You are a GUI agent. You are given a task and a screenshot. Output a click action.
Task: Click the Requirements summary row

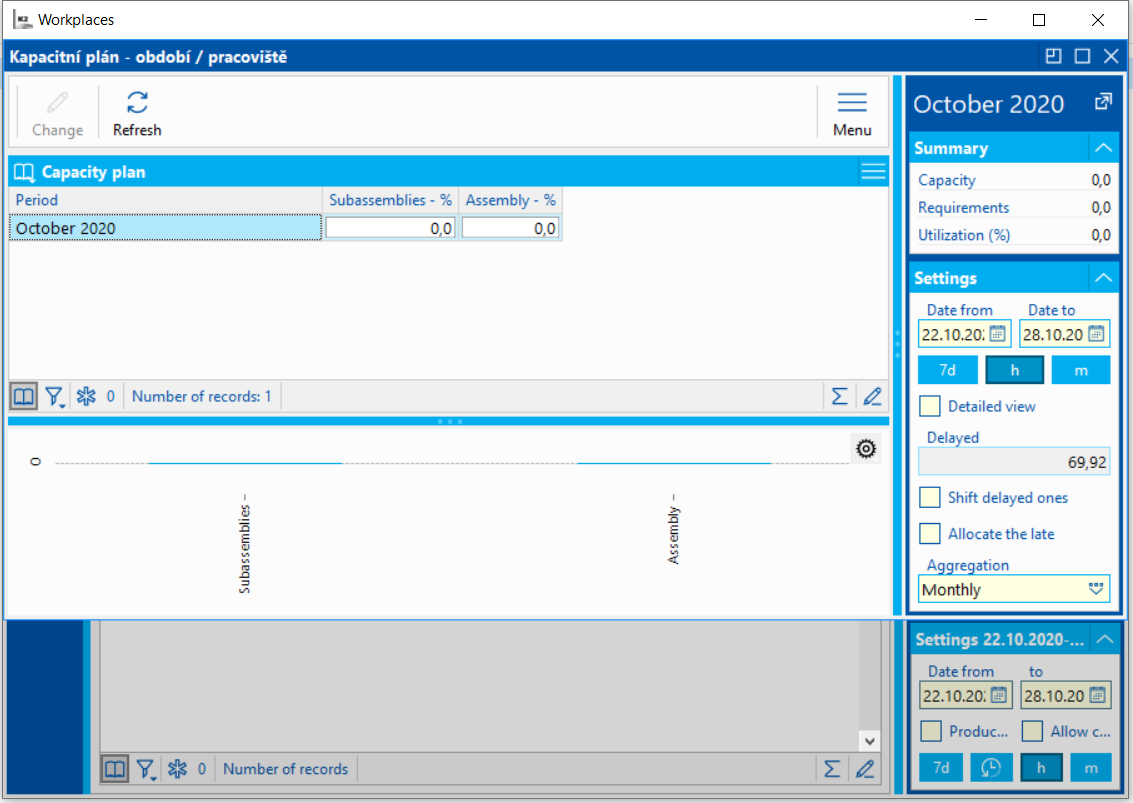1014,207
